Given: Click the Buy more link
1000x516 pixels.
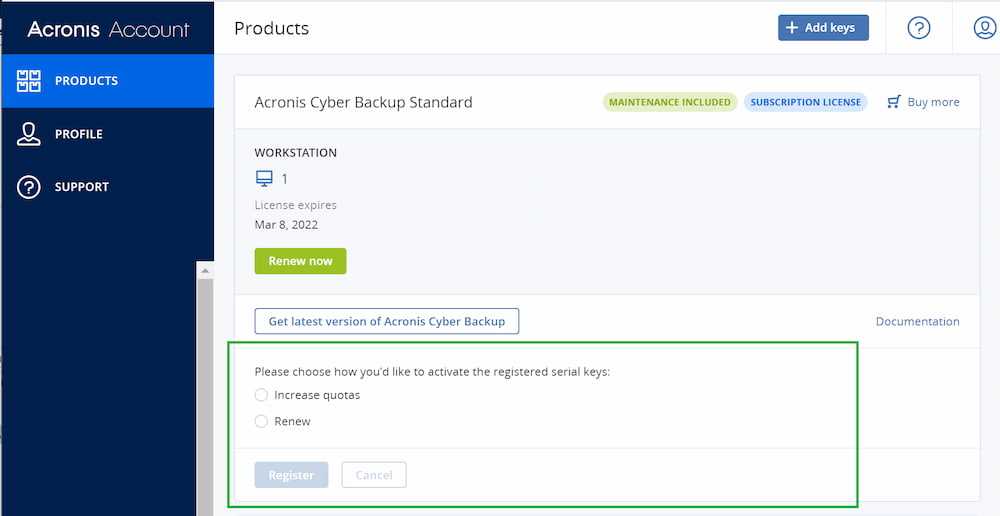Looking at the screenshot, I should pyautogui.click(x=933, y=102).
